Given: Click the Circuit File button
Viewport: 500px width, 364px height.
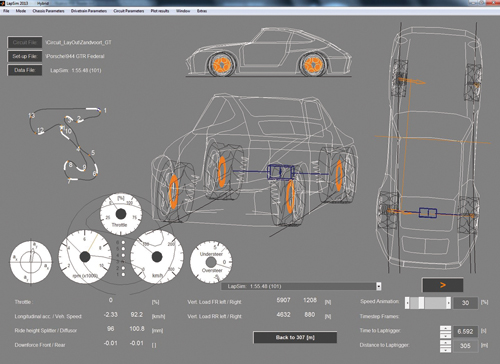Looking at the screenshot, I should click(x=25, y=42).
